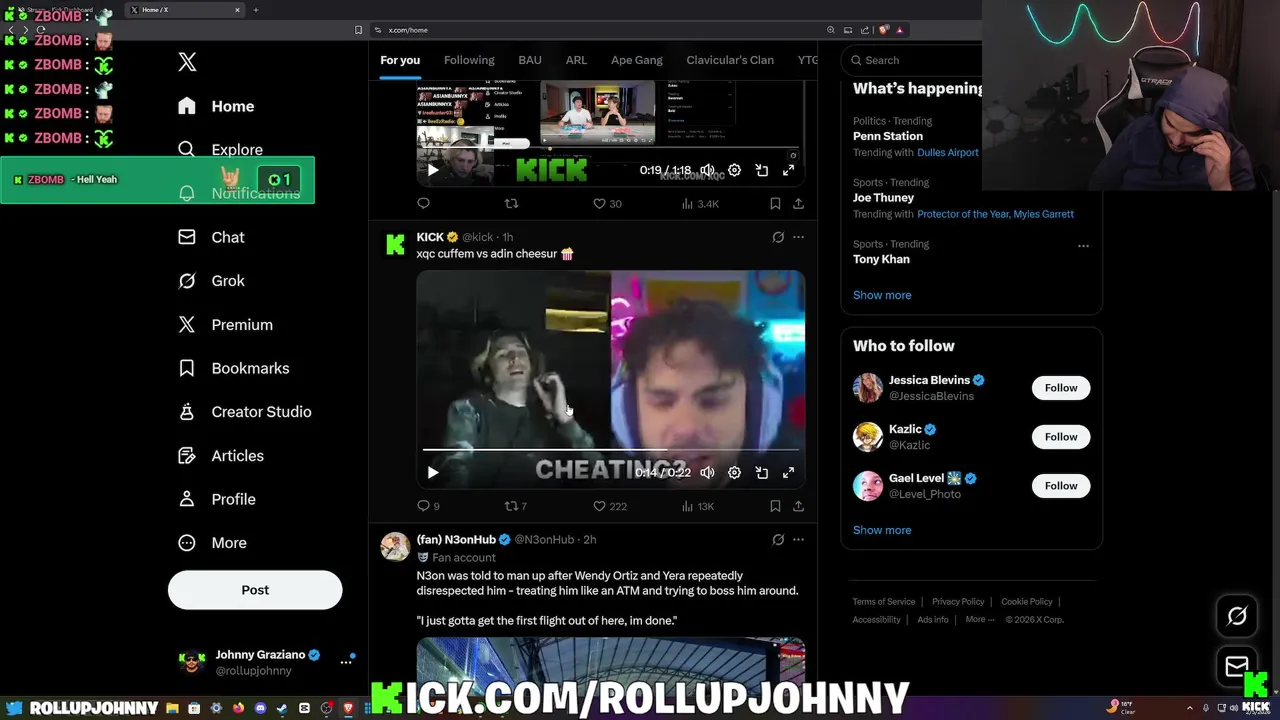Mute the top video at 0:19/1:18

coord(707,170)
